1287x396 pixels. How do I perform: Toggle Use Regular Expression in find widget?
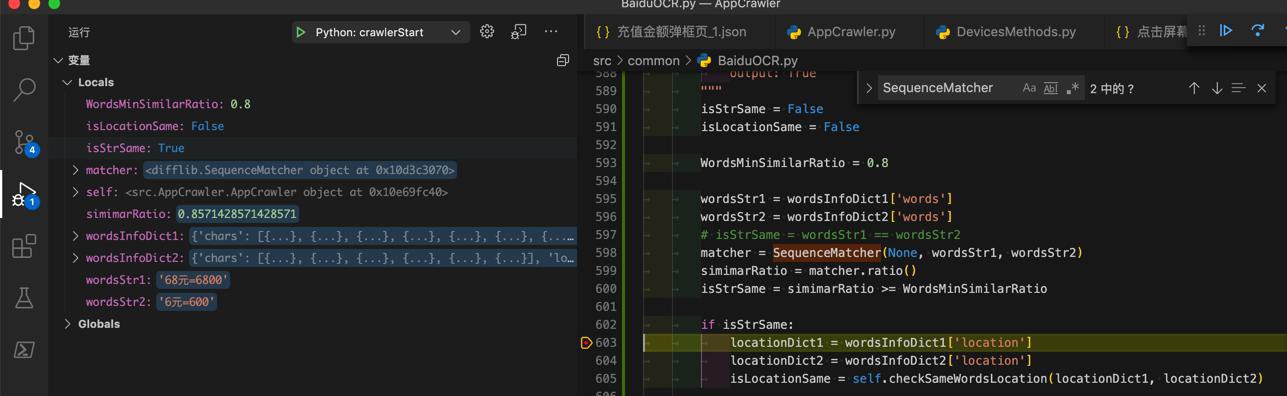(x=1072, y=88)
